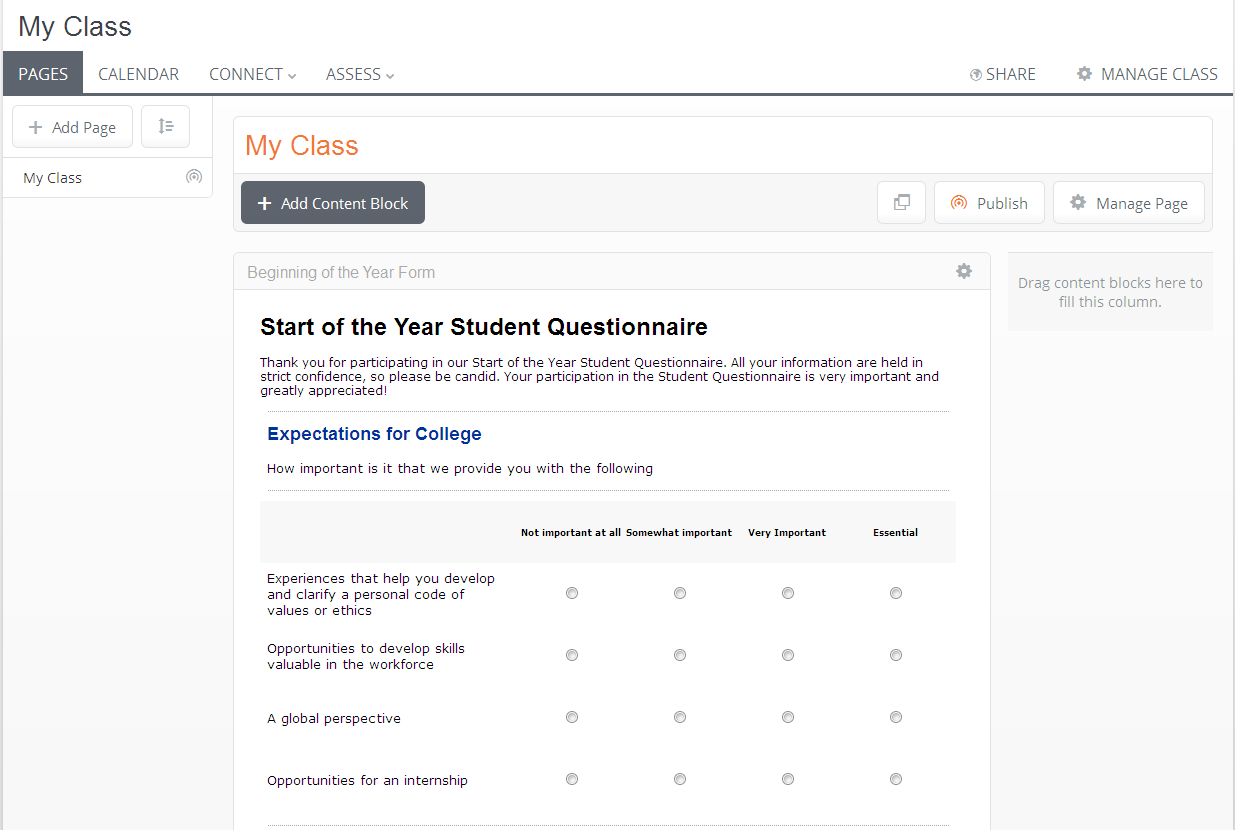The height and width of the screenshot is (830, 1235).
Task: Click the Manage Page gear button
Action: tap(1128, 203)
